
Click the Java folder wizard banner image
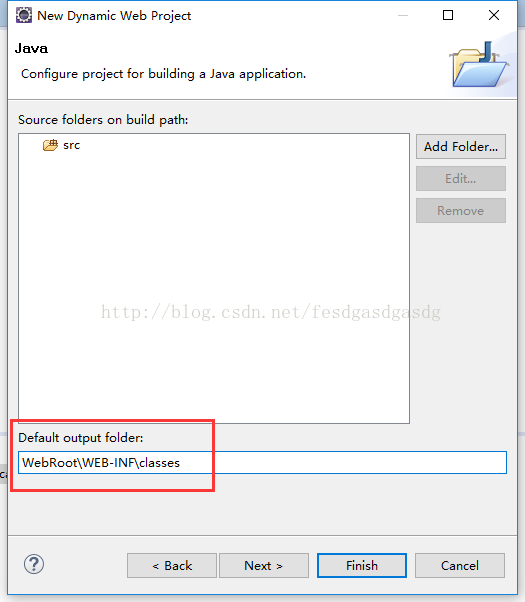tap(479, 64)
